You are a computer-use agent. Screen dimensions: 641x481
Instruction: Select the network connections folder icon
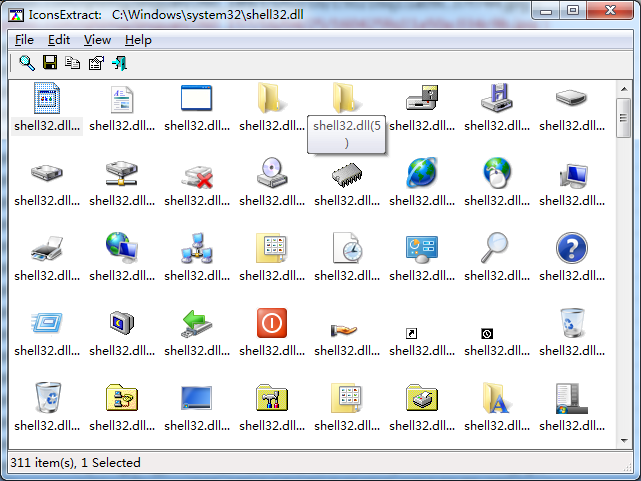click(x=122, y=398)
